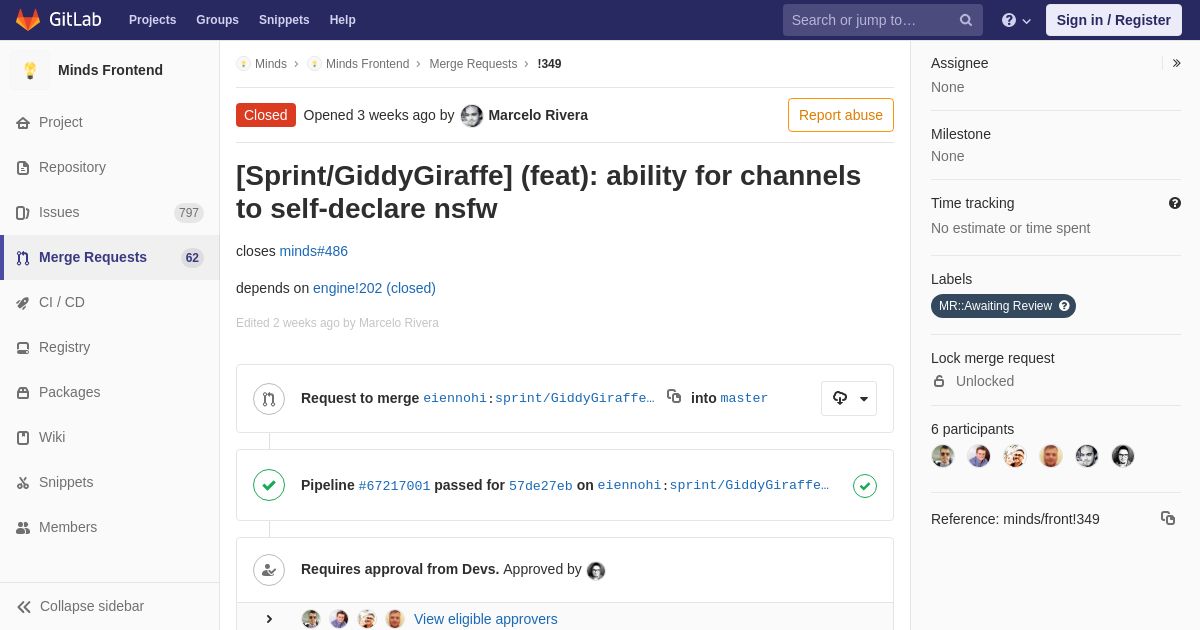Viewport: 1200px width, 630px height.
Task: Click the pipeline branch link after 'on'
Action: [x=714, y=486]
